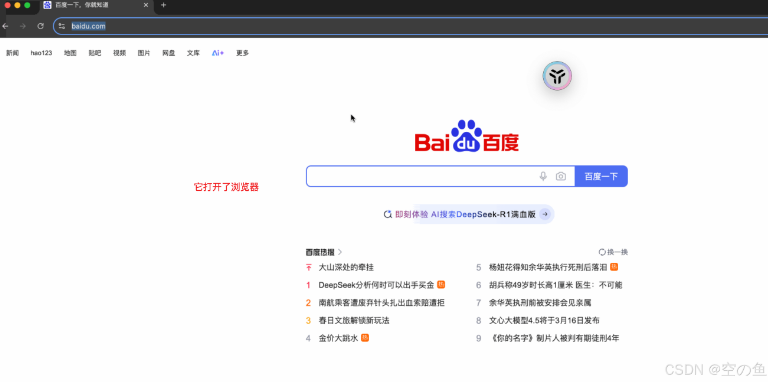Open hot search 南航乘客遭座弃针头扎出血索赔遭拒
Image resolution: width=781 pixels, height=387 pixels.
coord(382,302)
